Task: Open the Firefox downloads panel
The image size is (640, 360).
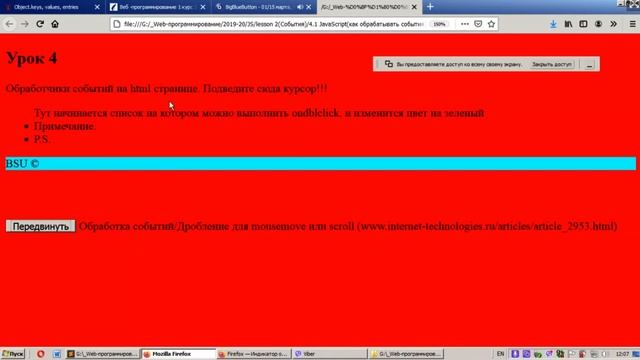Action: click(553, 24)
